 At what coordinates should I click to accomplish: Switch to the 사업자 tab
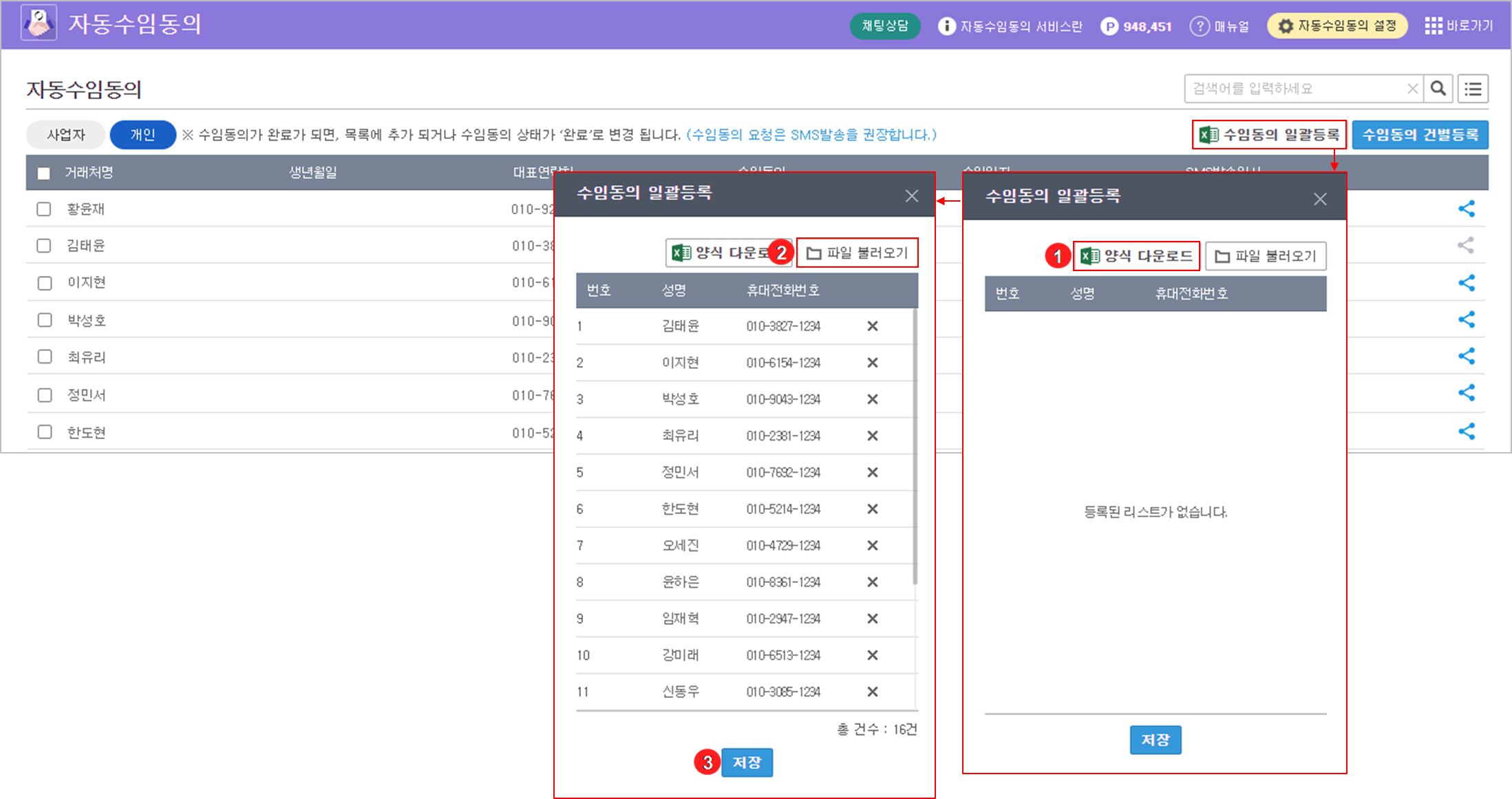coord(66,135)
